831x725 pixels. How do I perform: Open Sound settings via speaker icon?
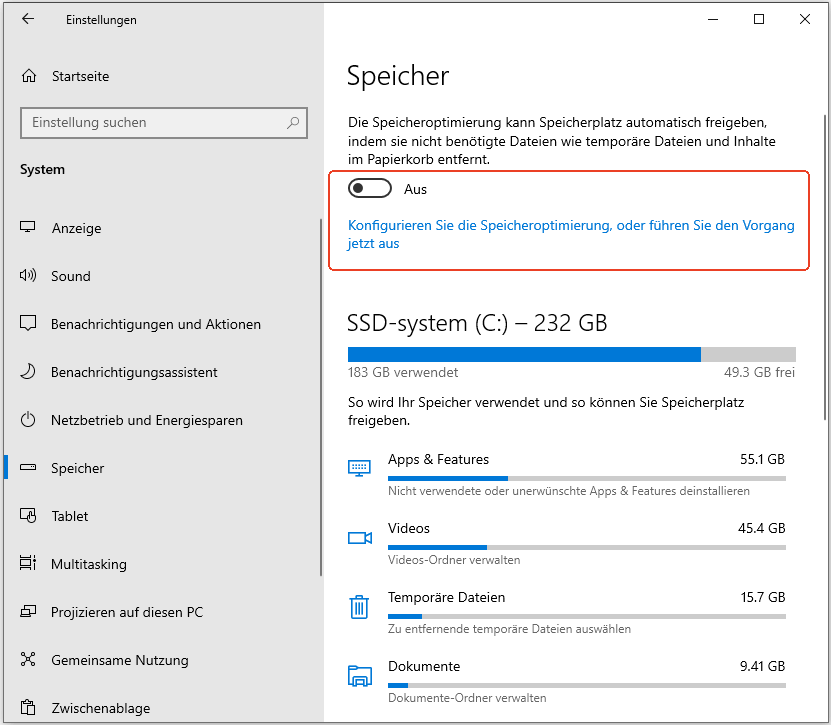(x=28, y=276)
